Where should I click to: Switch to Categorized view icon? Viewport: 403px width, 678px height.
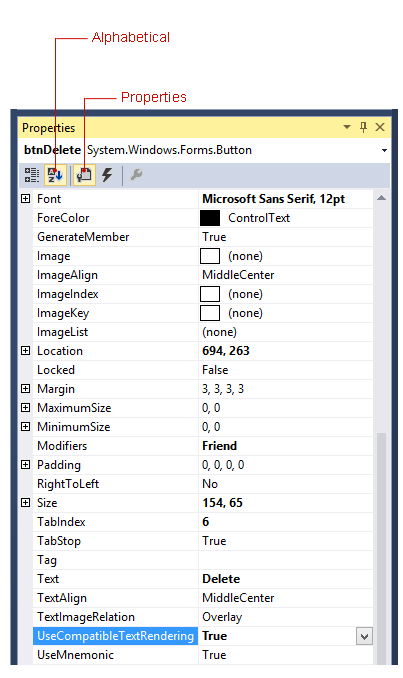click(x=31, y=175)
